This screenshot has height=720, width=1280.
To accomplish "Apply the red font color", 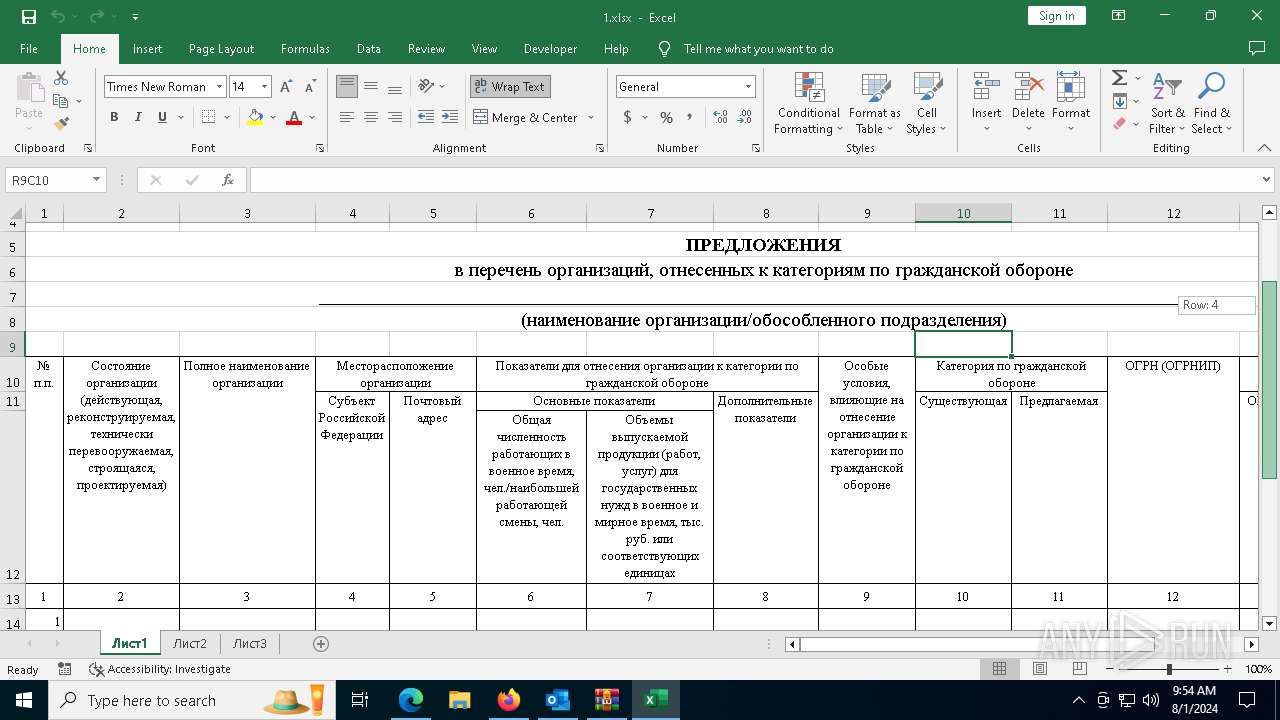I will [x=294, y=117].
